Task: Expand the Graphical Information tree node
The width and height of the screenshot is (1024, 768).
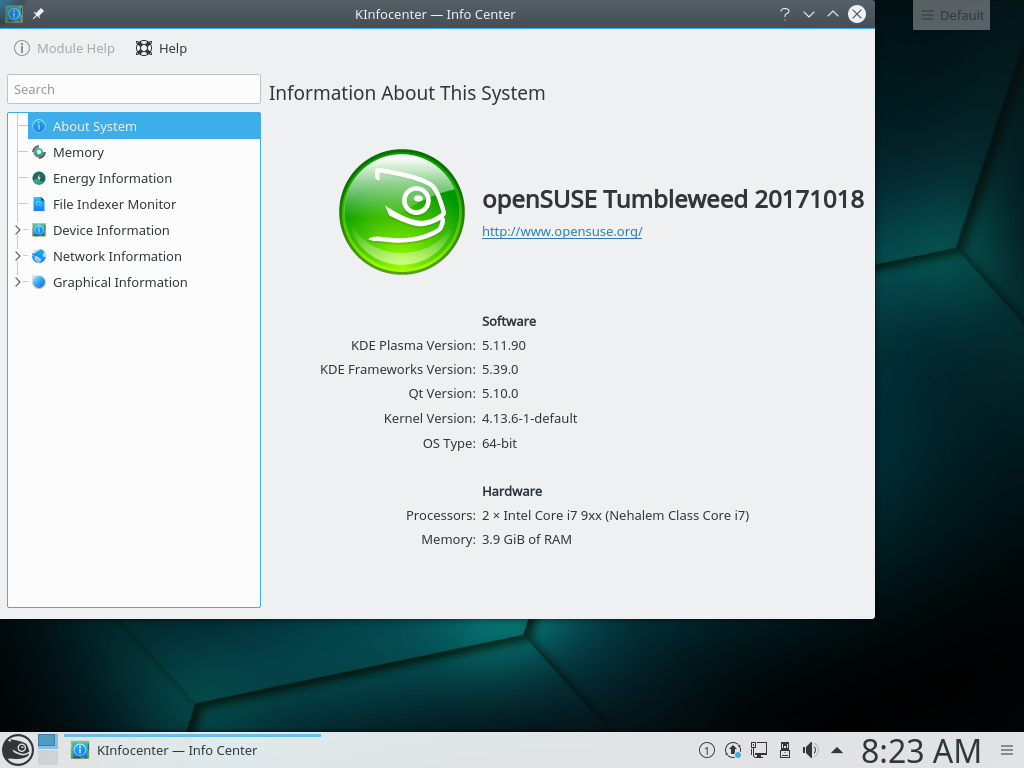Action: [x=17, y=282]
